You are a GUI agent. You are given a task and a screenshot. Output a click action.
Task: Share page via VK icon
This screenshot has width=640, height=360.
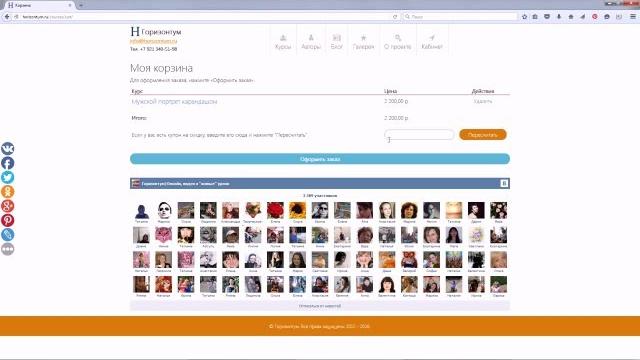coord(7,149)
